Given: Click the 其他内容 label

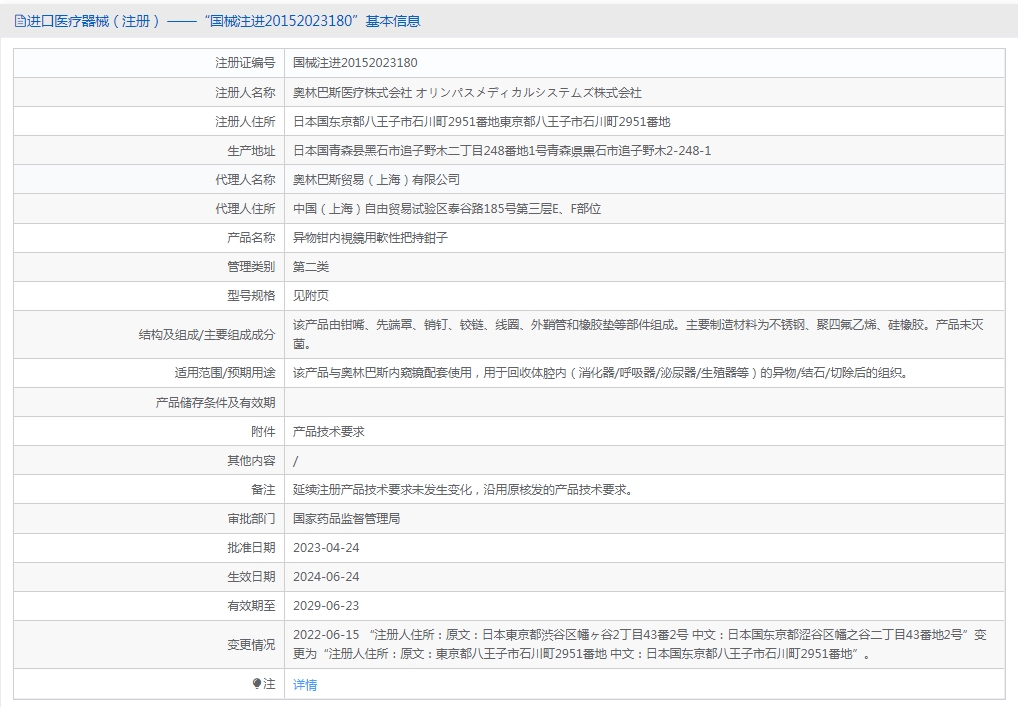Looking at the screenshot, I should [x=251, y=460].
